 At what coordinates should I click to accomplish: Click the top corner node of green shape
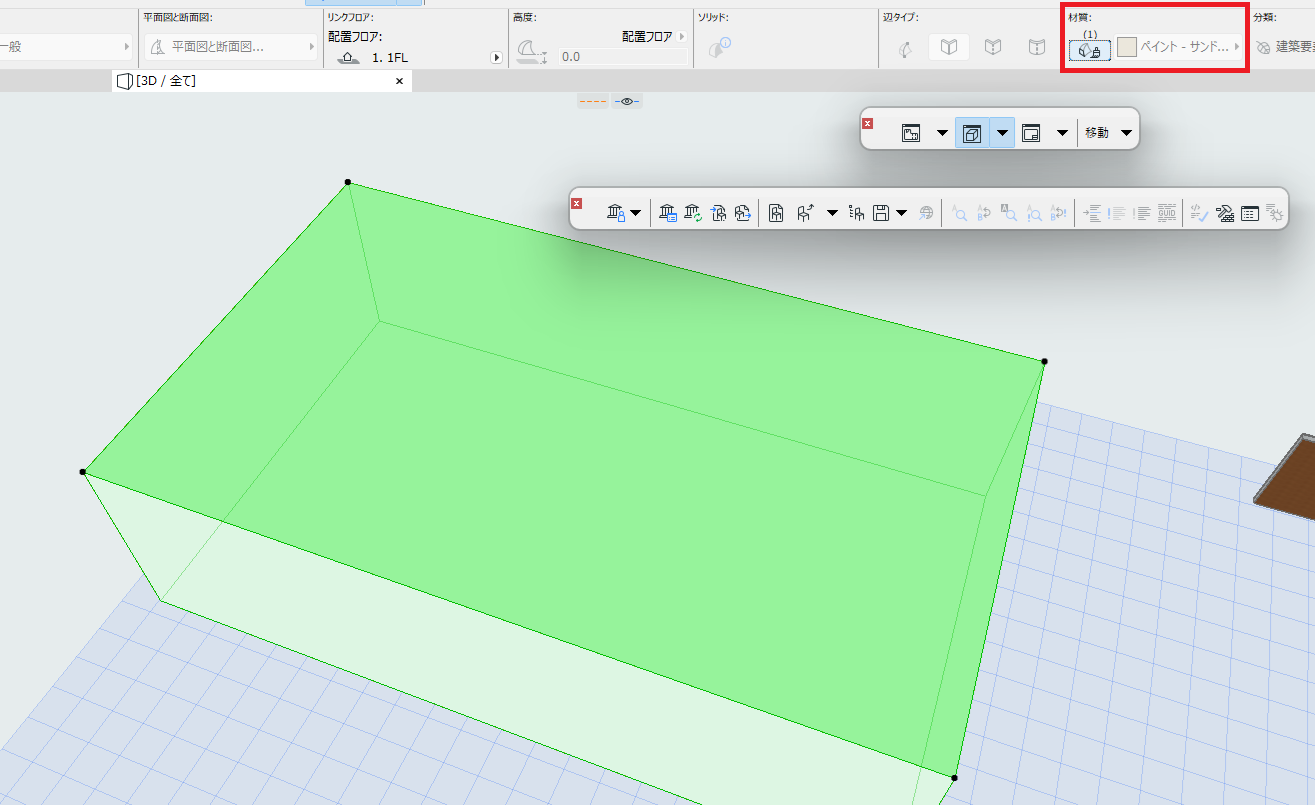(x=348, y=182)
